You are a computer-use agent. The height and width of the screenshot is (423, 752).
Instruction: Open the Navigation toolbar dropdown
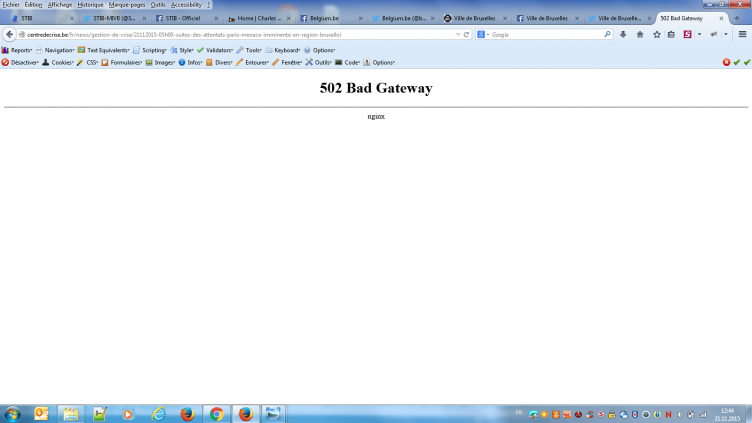pyautogui.click(x=55, y=50)
